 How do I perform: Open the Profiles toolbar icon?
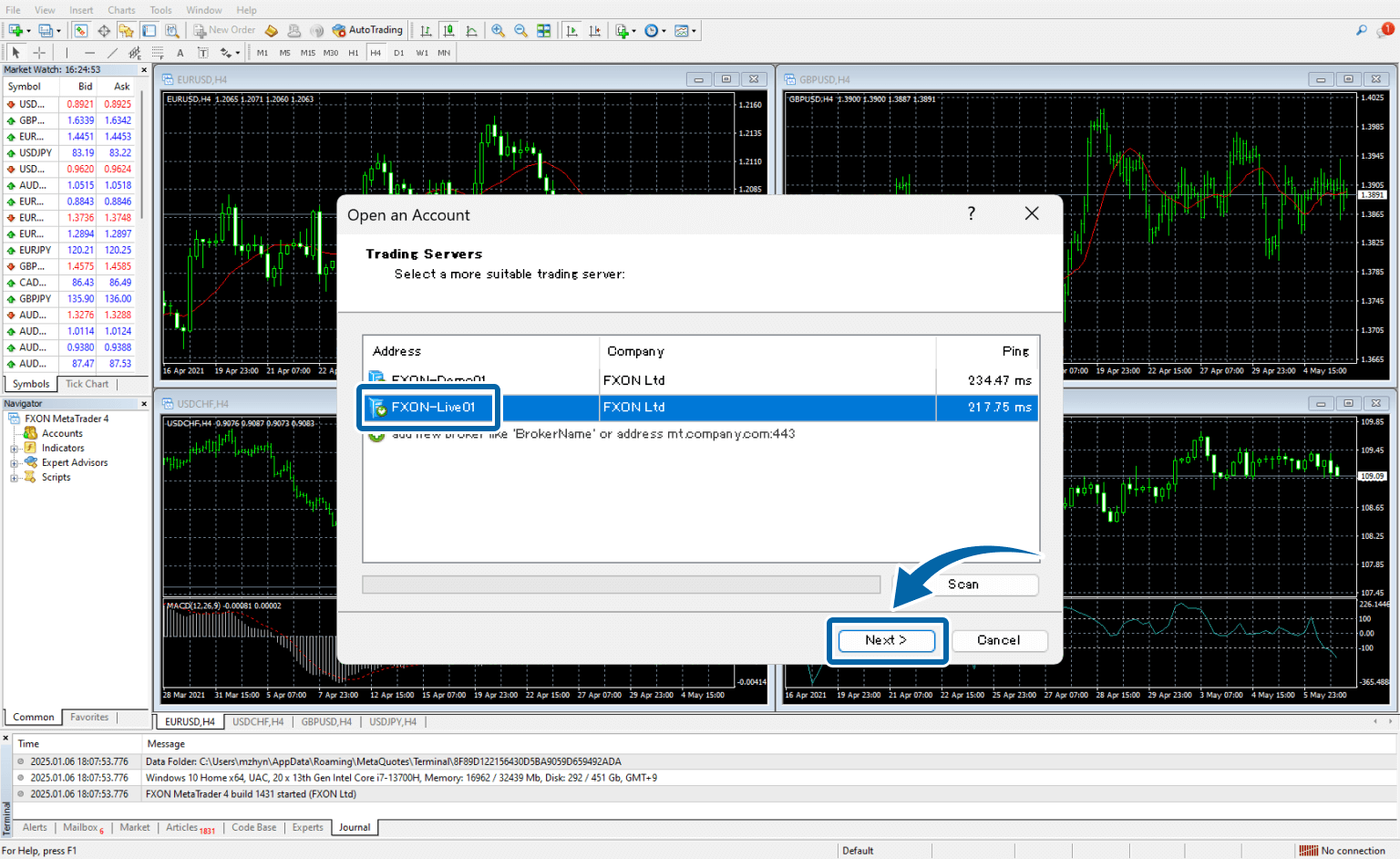pyautogui.click(x=46, y=31)
